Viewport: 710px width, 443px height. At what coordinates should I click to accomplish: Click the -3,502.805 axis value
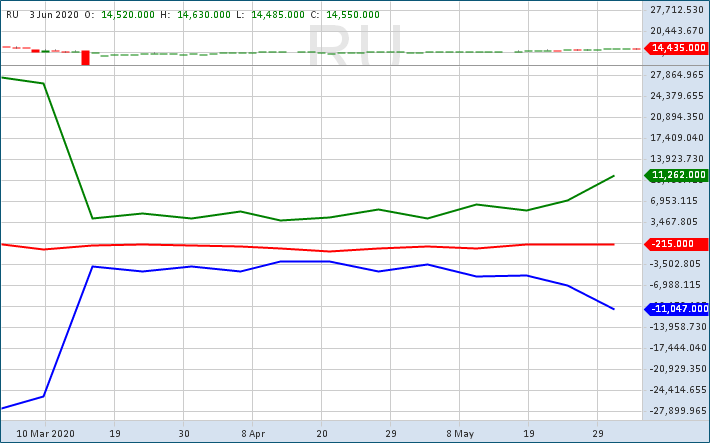[x=675, y=264]
